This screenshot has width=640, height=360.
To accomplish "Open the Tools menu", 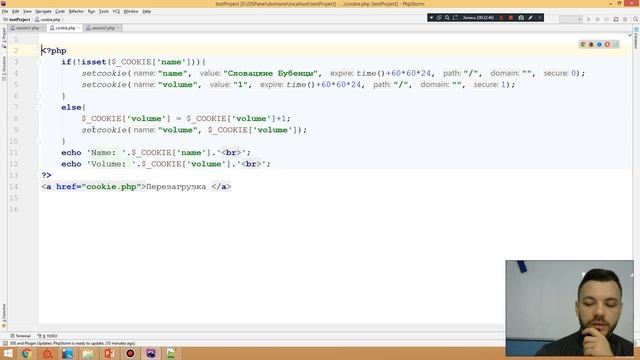I will (104, 11).
